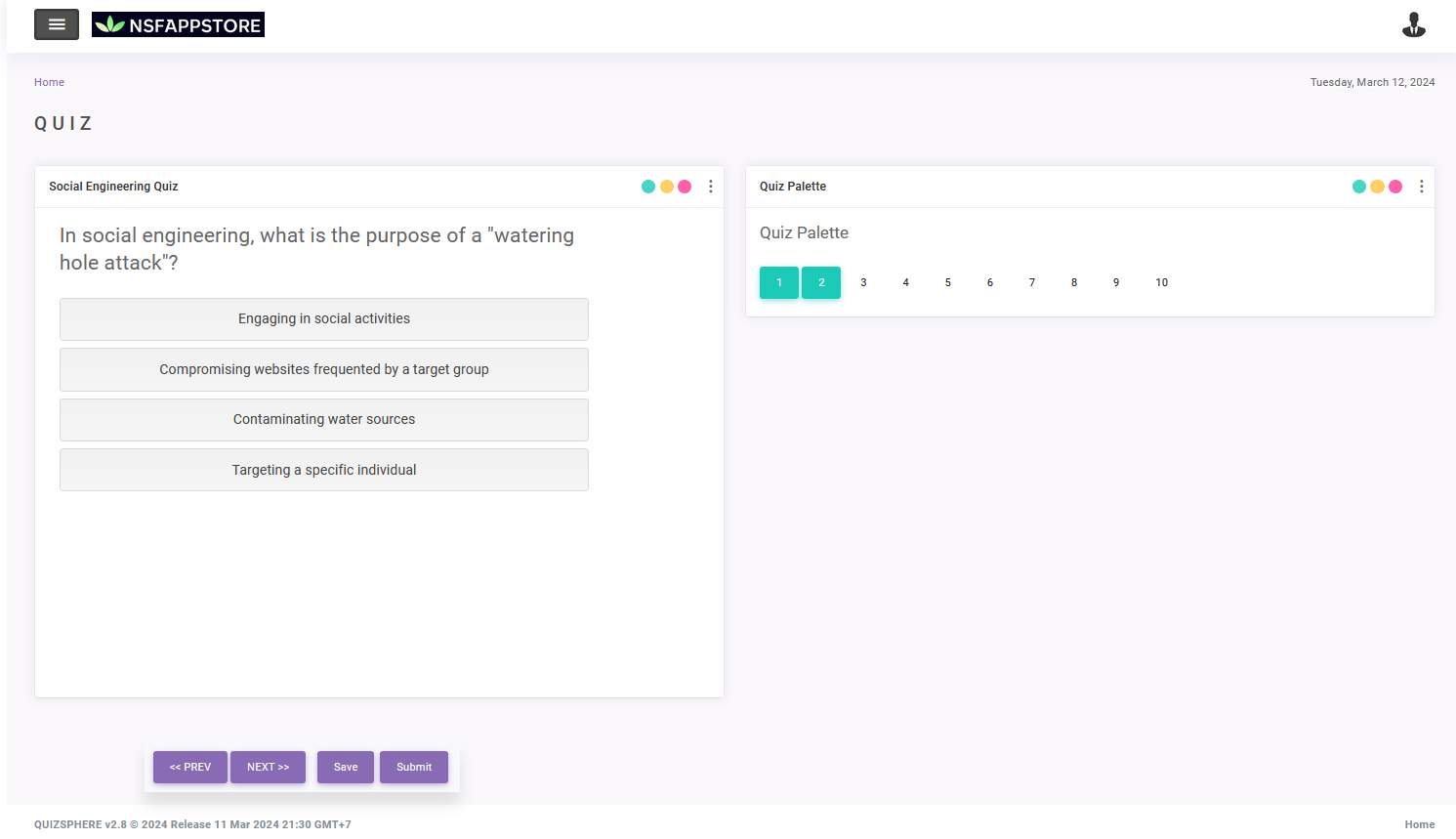Image resolution: width=1456 pixels, height=839 pixels.
Task: Go to question 2 in palette
Action: pyautogui.click(x=821, y=282)
